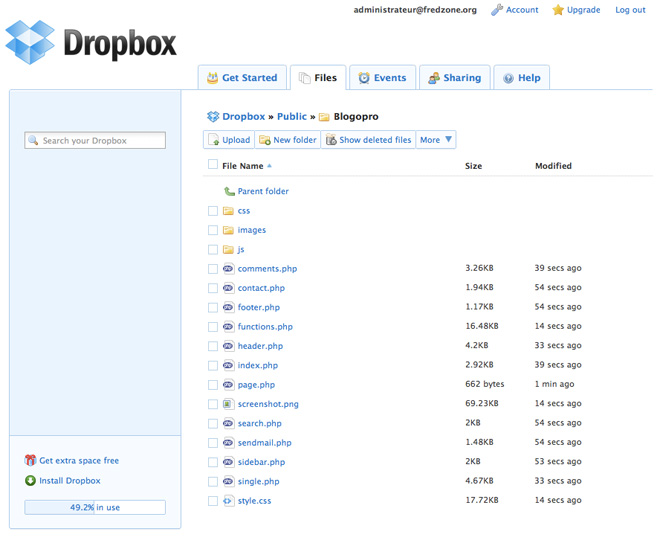Click the Upload button label
The width and height of the screenshot is (660, 549).
tap(236, 140)
